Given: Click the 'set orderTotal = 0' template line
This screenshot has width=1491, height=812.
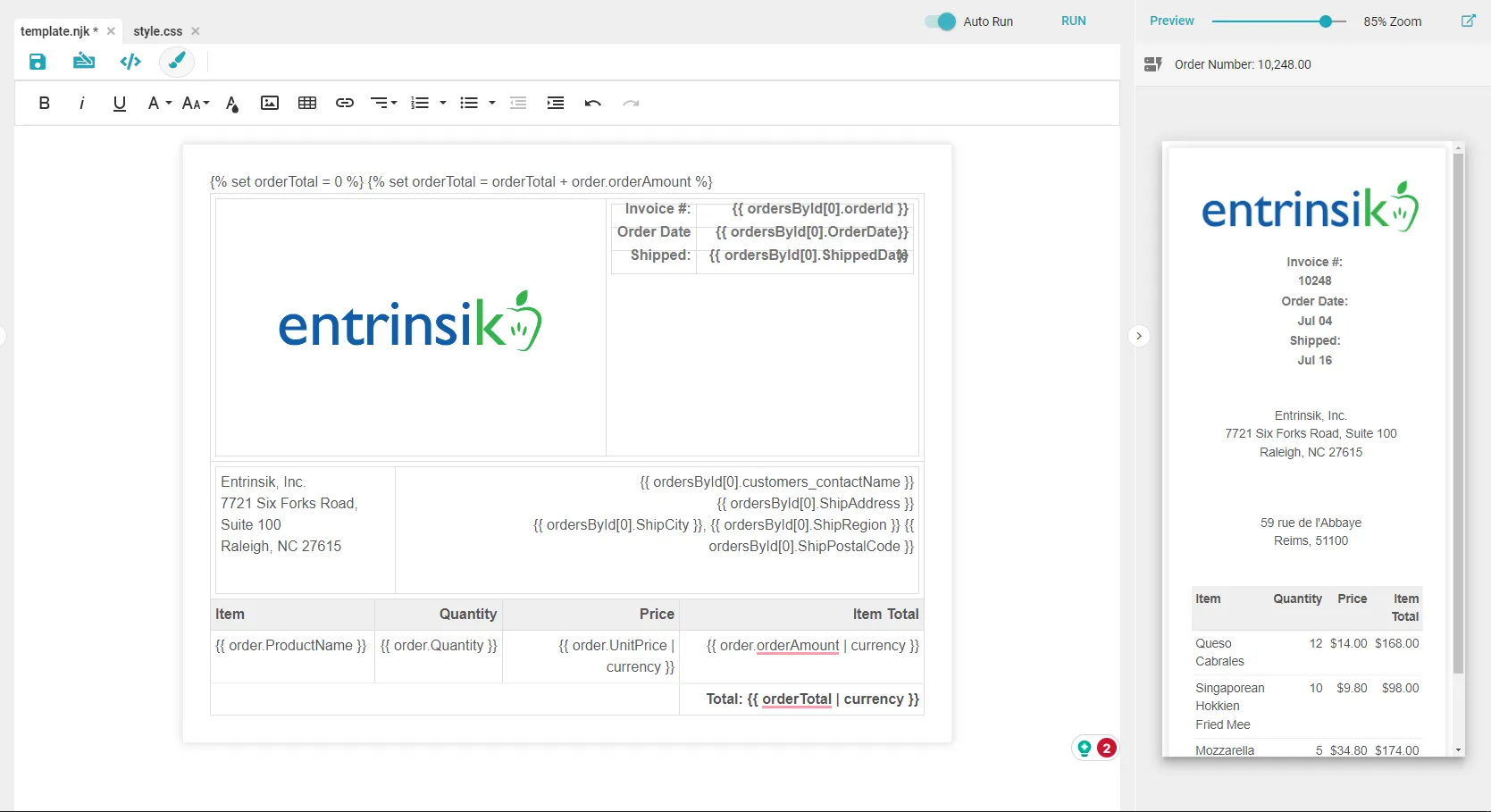Looking at the screenshot, I should pos(287,181).
